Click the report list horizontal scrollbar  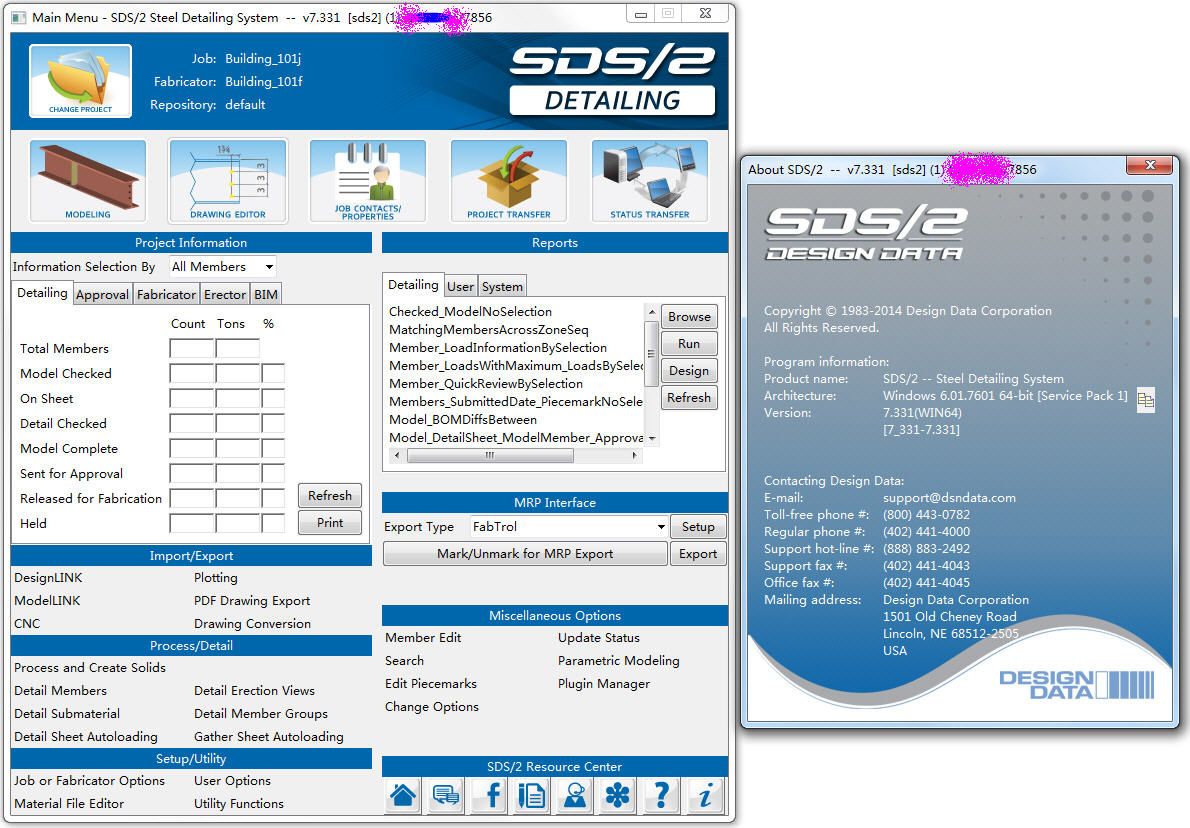coord(489,455)
